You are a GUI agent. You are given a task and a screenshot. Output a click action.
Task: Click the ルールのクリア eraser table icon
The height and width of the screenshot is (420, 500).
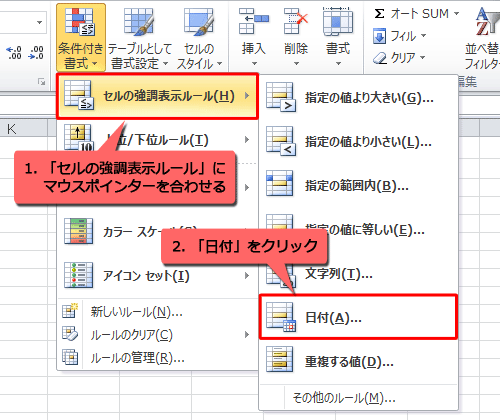(x=70, y=334)
